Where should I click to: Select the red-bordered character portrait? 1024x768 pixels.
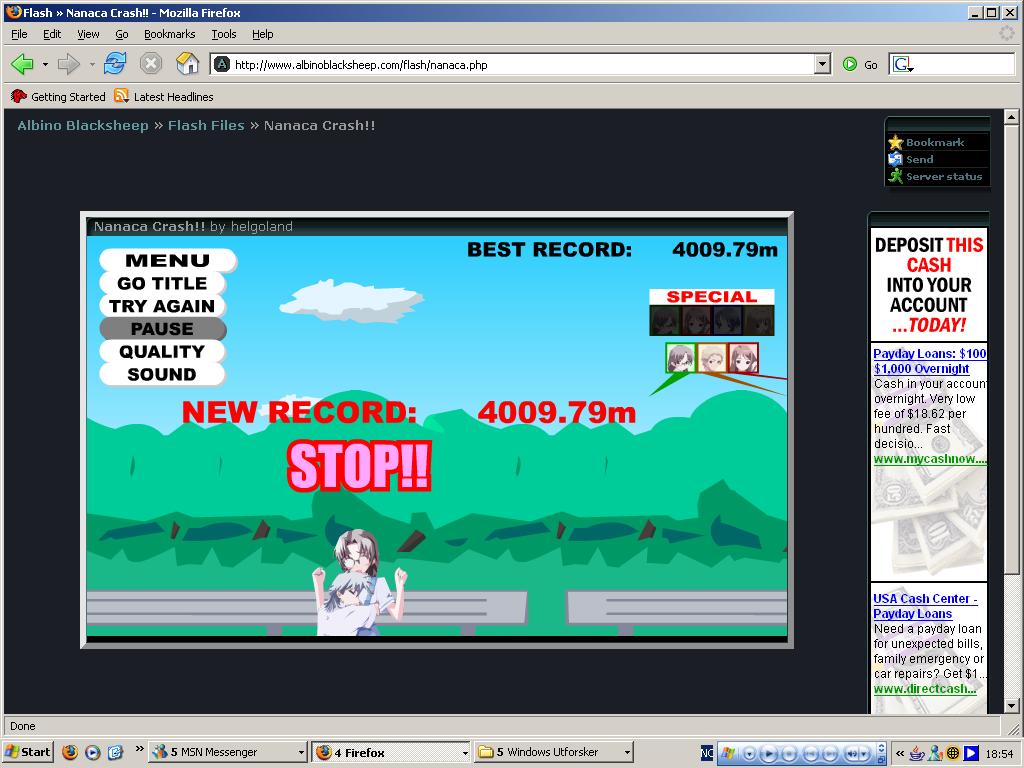[x=743, y=358]
